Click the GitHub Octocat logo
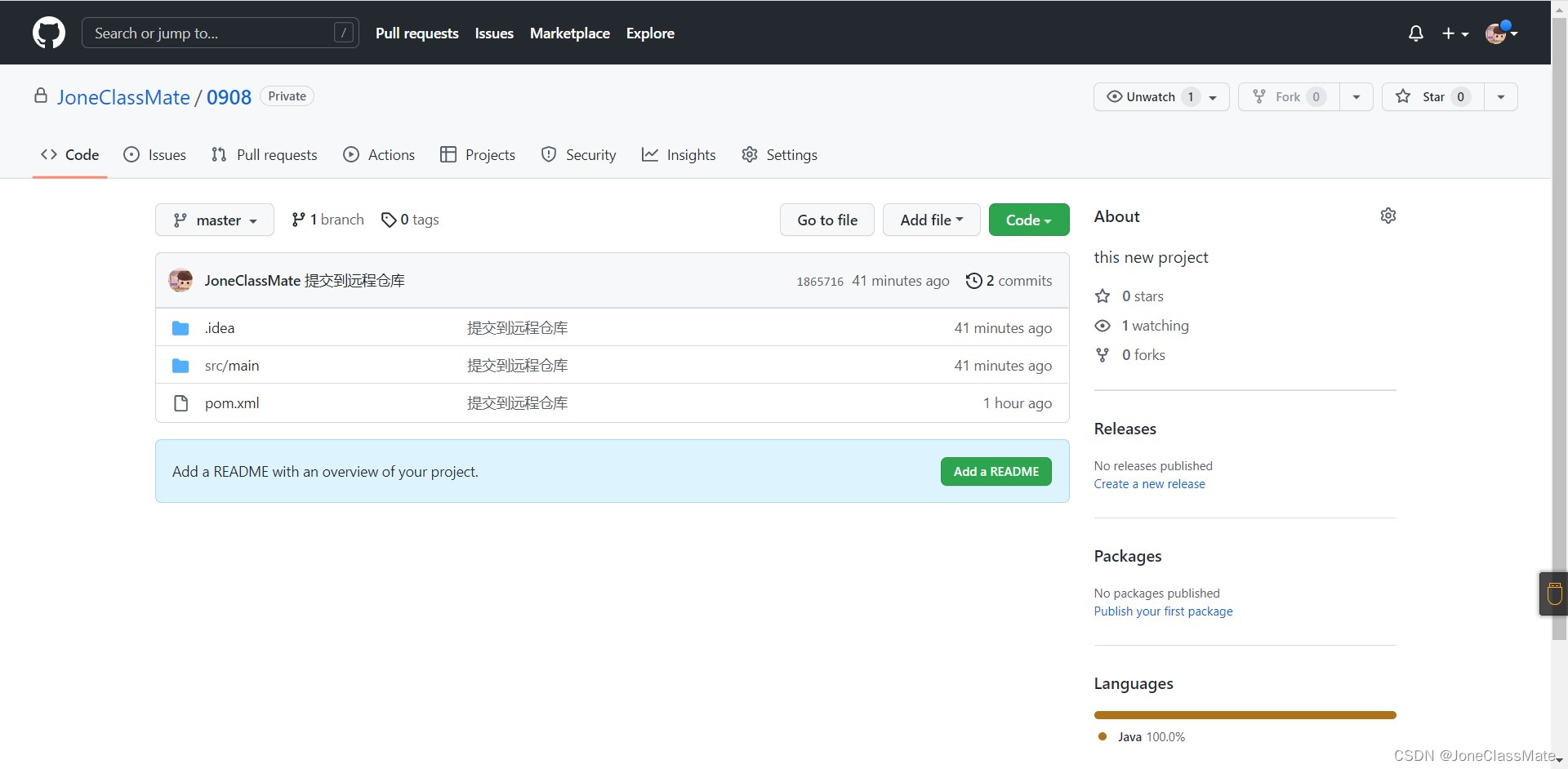The height and width of the screenshot is (769, 1568). click(49, 33)
